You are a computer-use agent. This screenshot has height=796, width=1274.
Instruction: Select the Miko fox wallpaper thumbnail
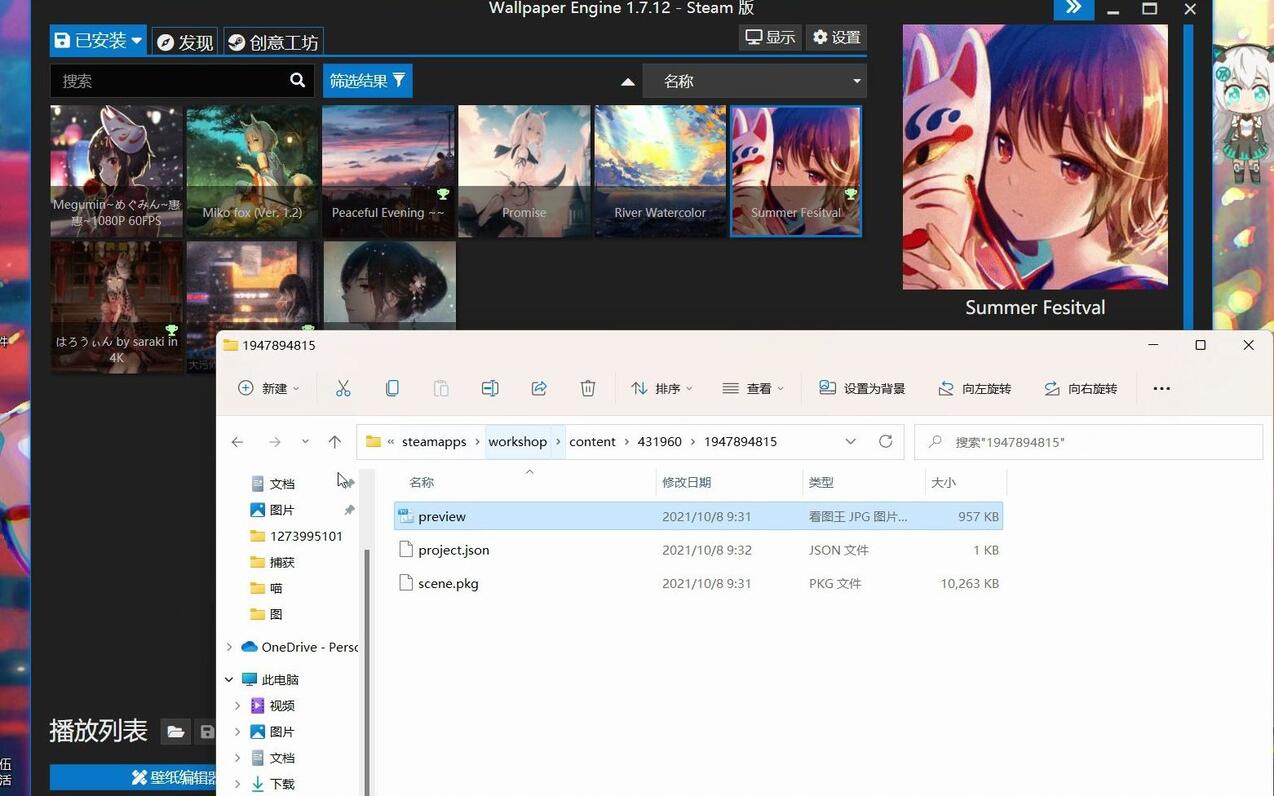253,171
